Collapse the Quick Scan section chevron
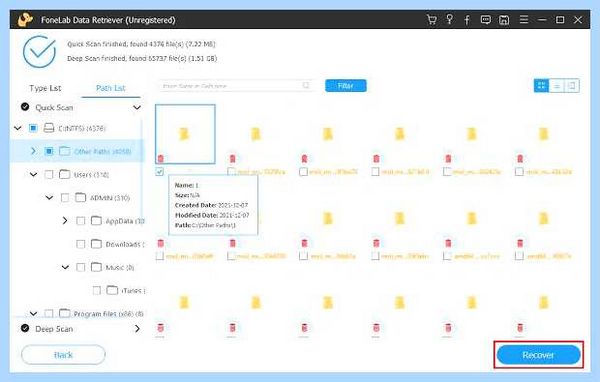The height and width of the screenshot is (382, 600). point(137,108)
